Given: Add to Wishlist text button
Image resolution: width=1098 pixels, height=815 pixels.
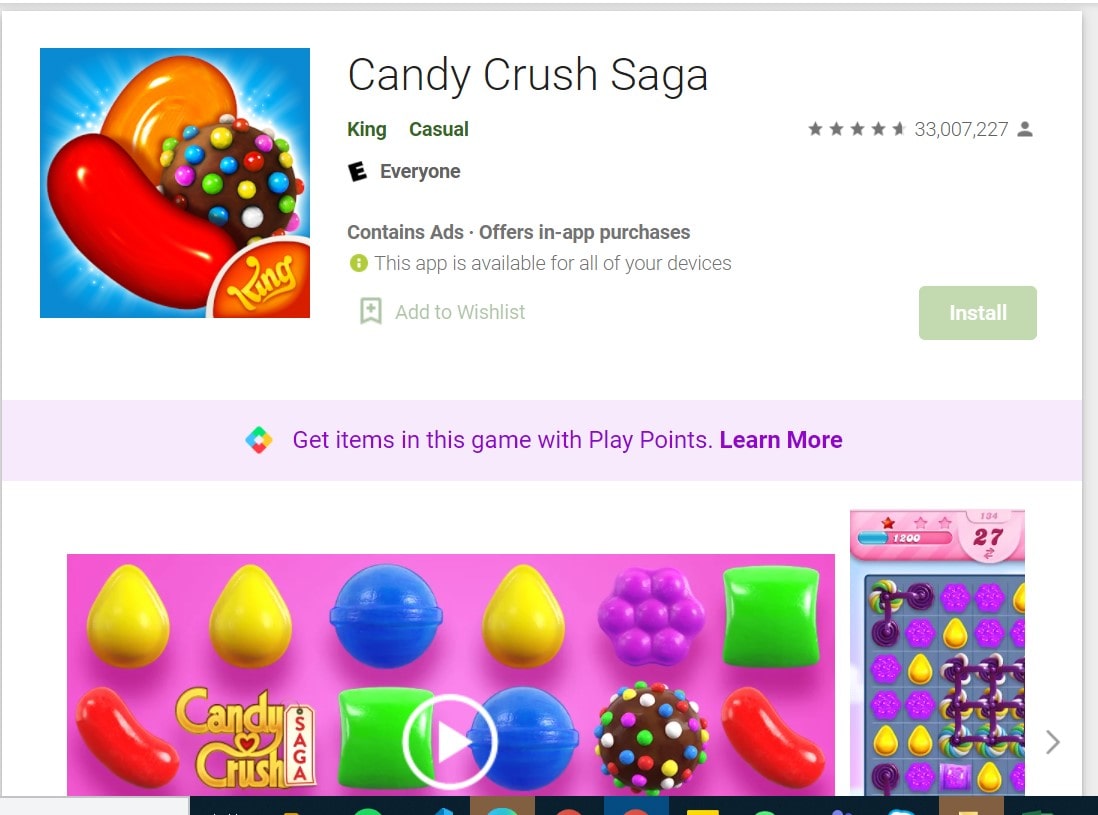Looking at the screenshot, I should pos(460,312).
